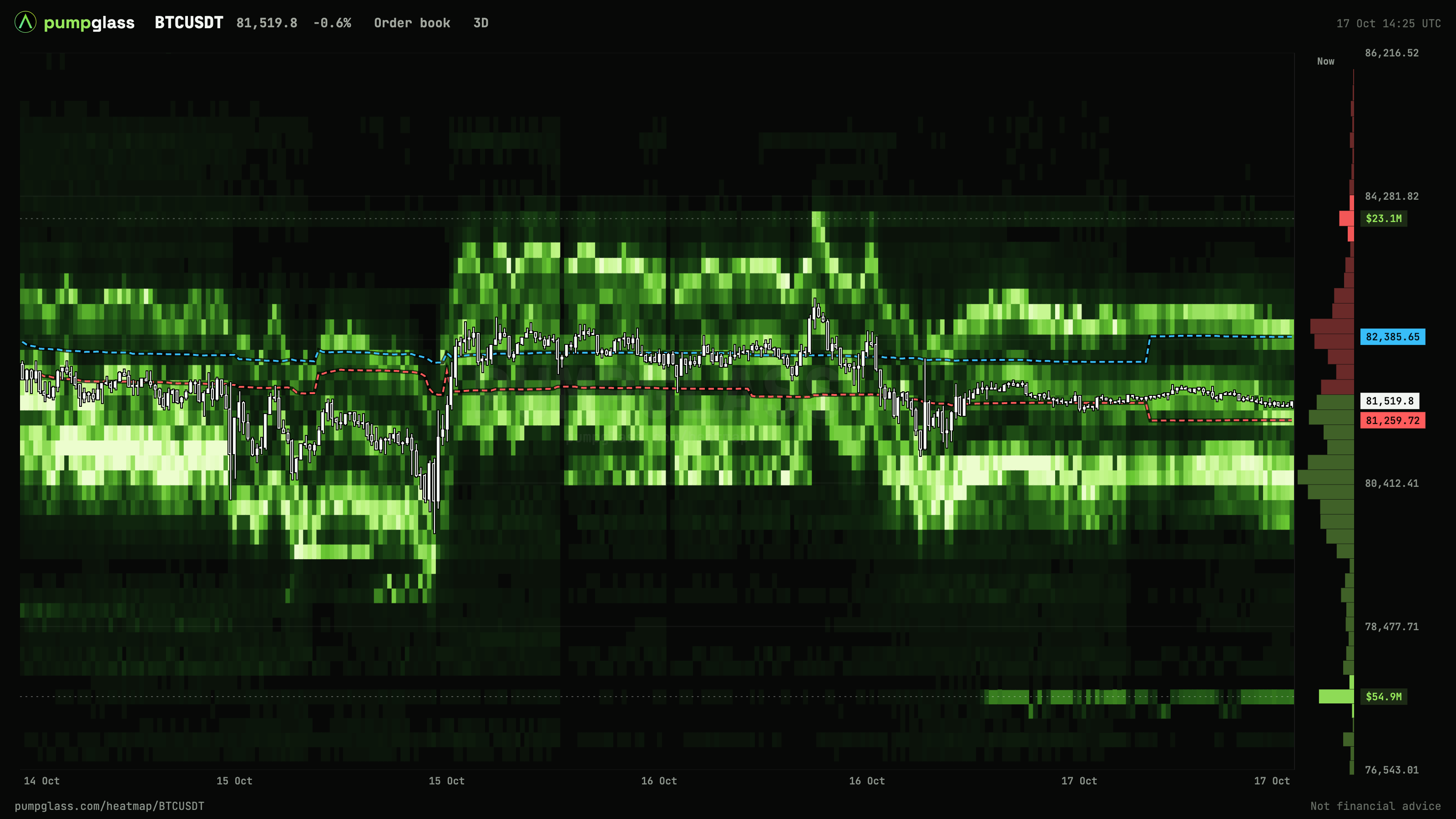This screenshot has width=1456, height=819.
Task: Open the Order book view selector
Action: 412,23
